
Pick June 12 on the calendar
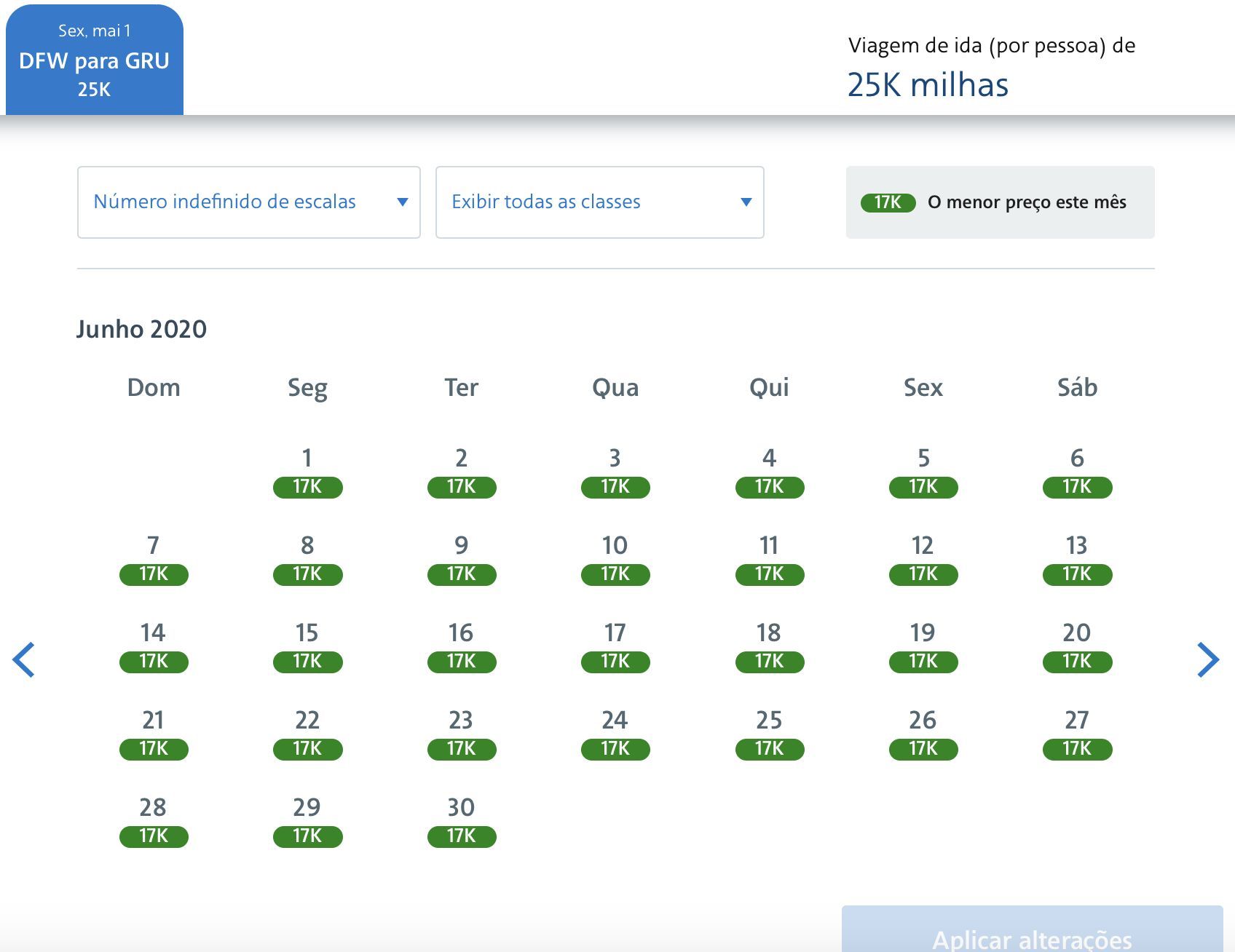(x=923, y=559)
